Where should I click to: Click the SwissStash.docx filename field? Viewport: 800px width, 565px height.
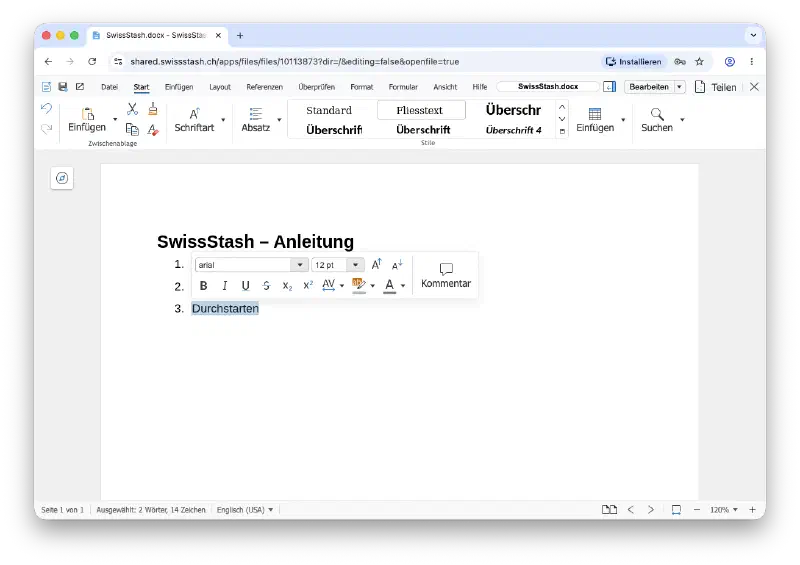pos(548,87)
